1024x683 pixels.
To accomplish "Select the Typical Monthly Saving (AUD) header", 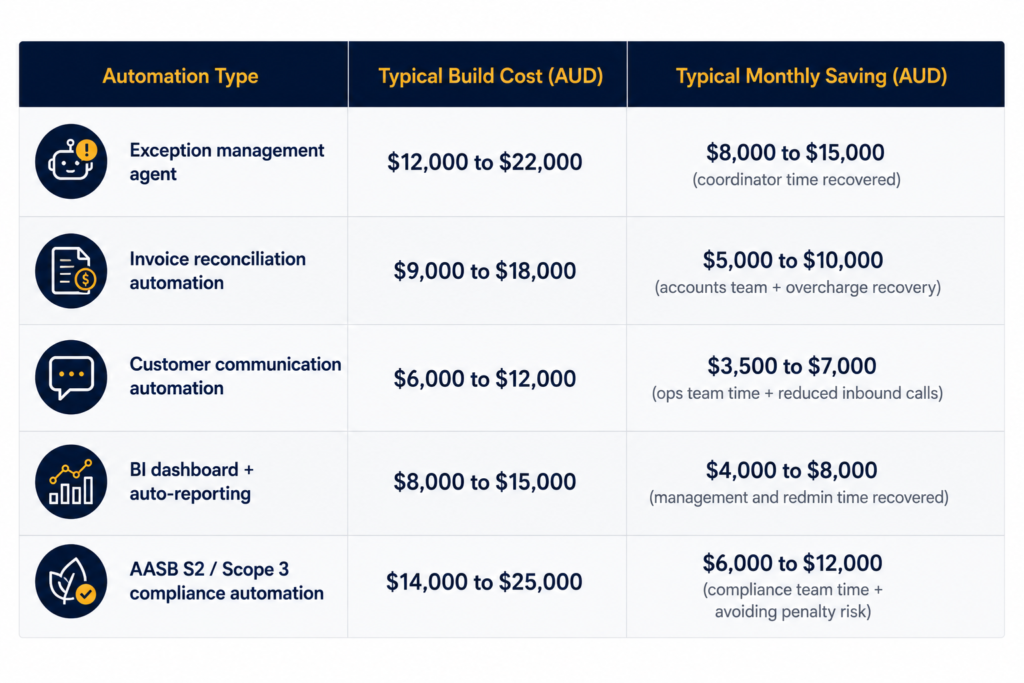I will pyautogui.click(x=811, y=76).
